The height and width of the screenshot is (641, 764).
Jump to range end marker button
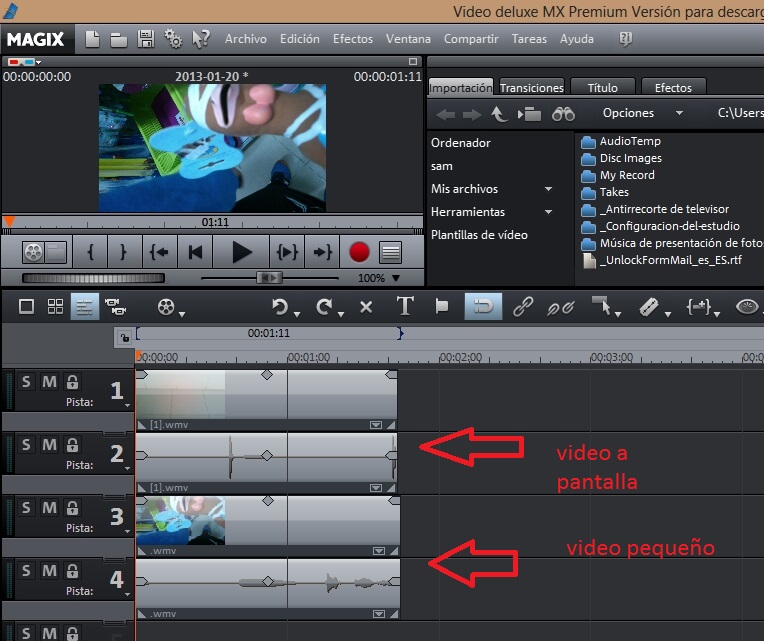pyautogui.click(x=322, y=252)
